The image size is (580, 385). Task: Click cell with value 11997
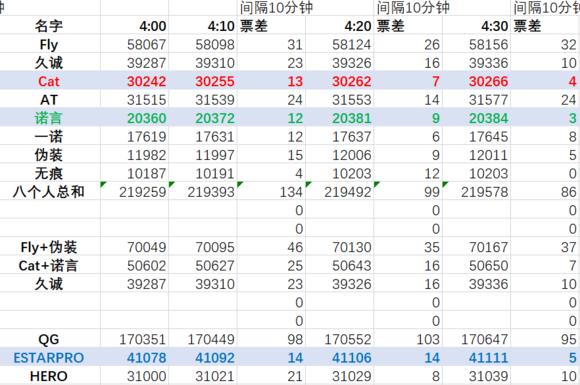click(x=203, y=155)
